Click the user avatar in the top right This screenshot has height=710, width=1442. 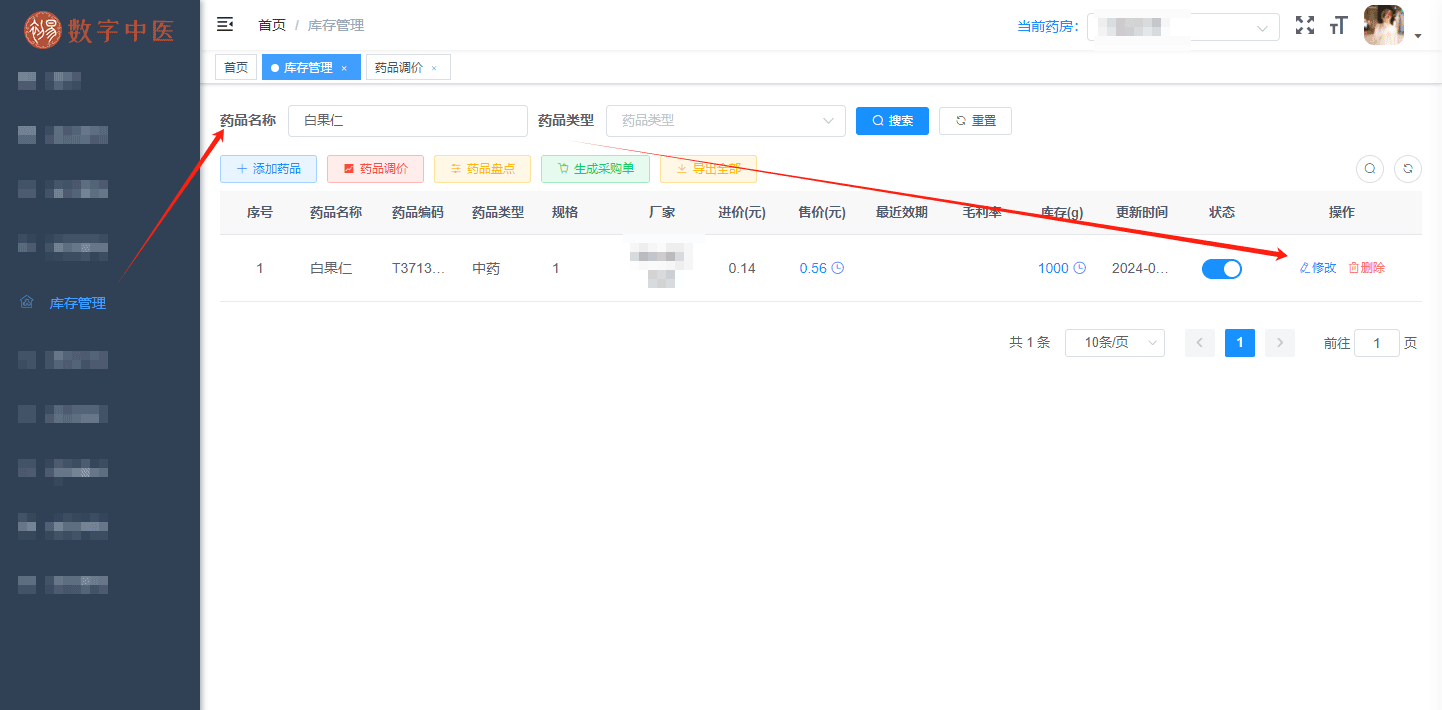click(x=1383, y=25)
